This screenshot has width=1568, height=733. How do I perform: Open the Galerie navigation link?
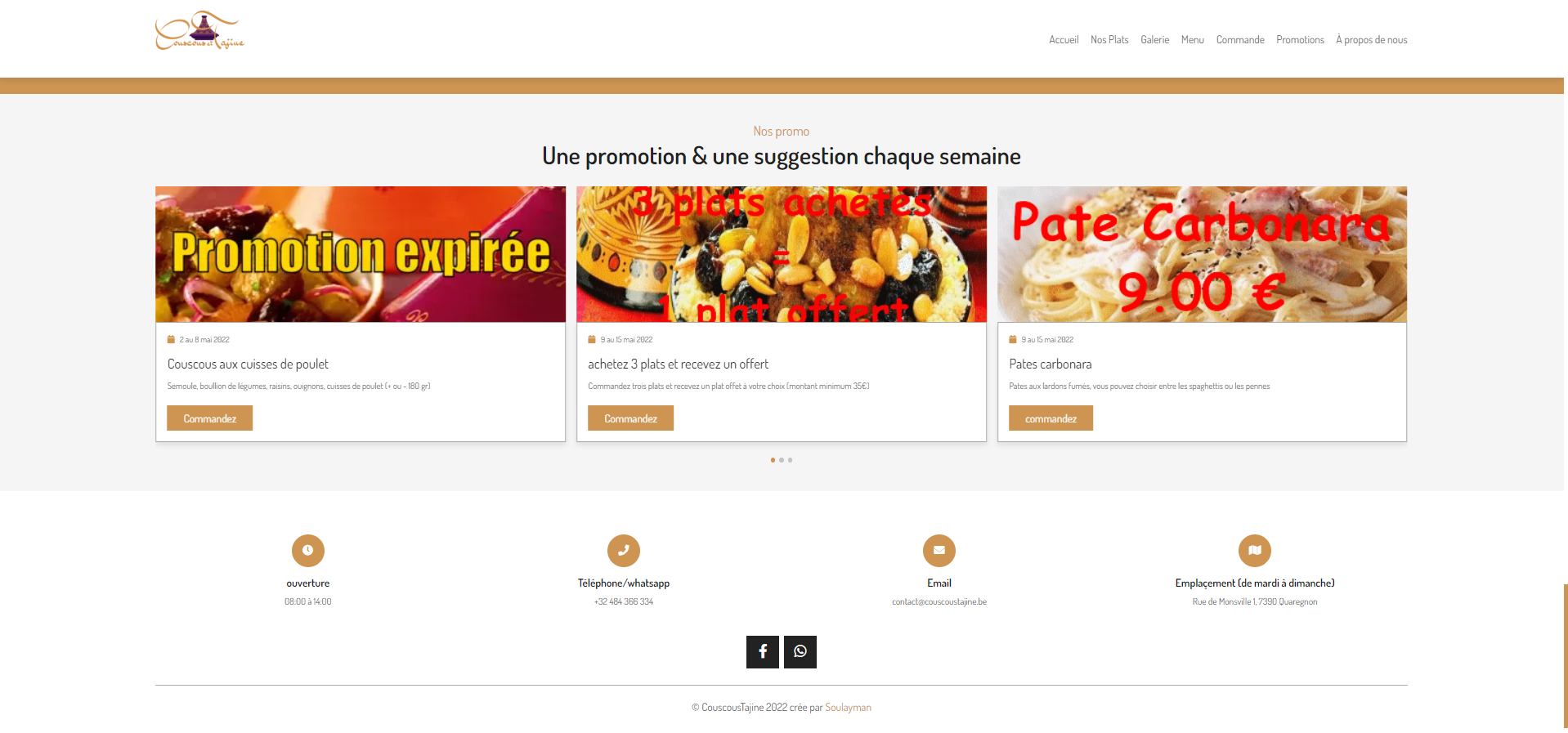click(x=1154, y=39)
